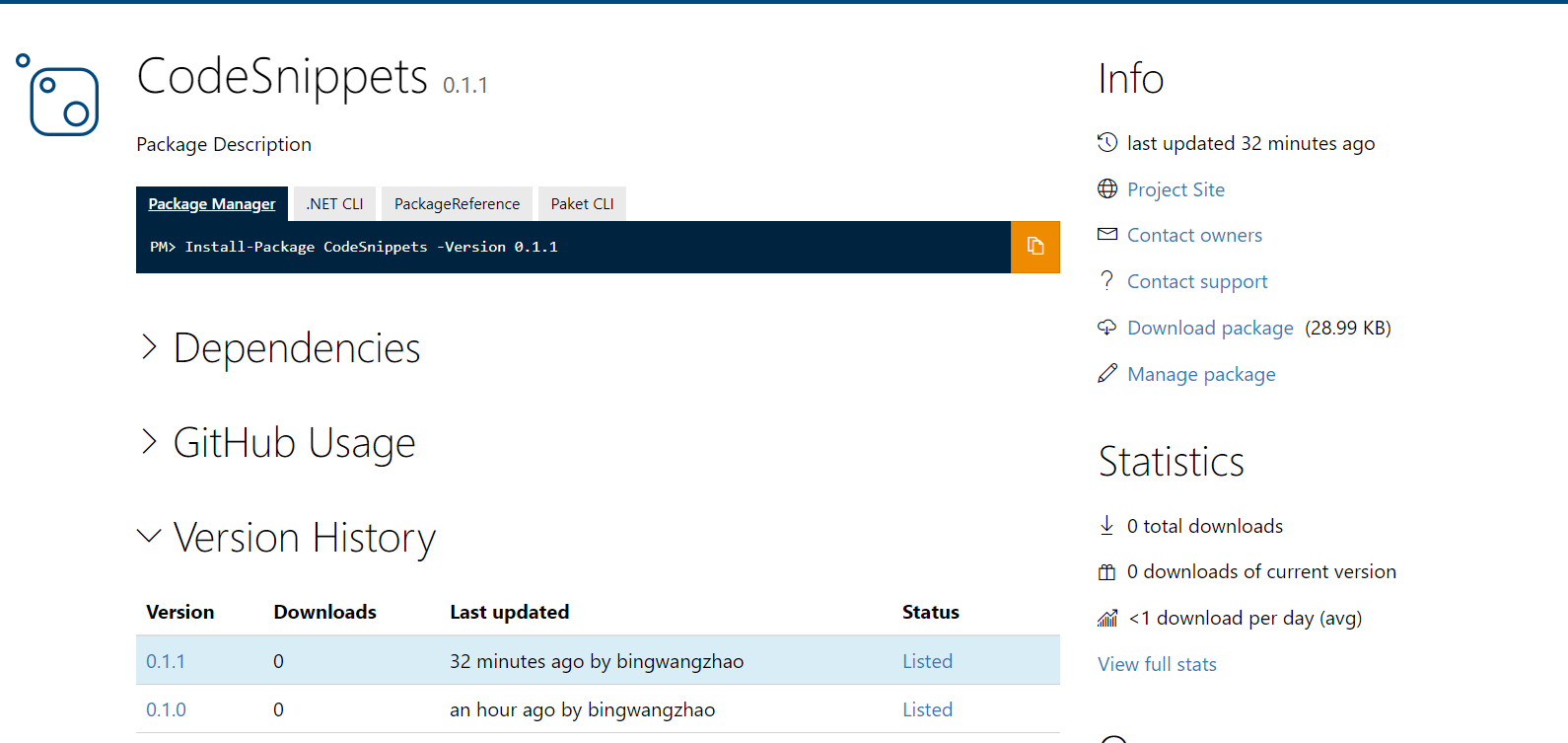Click the clock icon beside last updated
Viewport: 1568px width, 743px height.
[x=1107, y=142]
